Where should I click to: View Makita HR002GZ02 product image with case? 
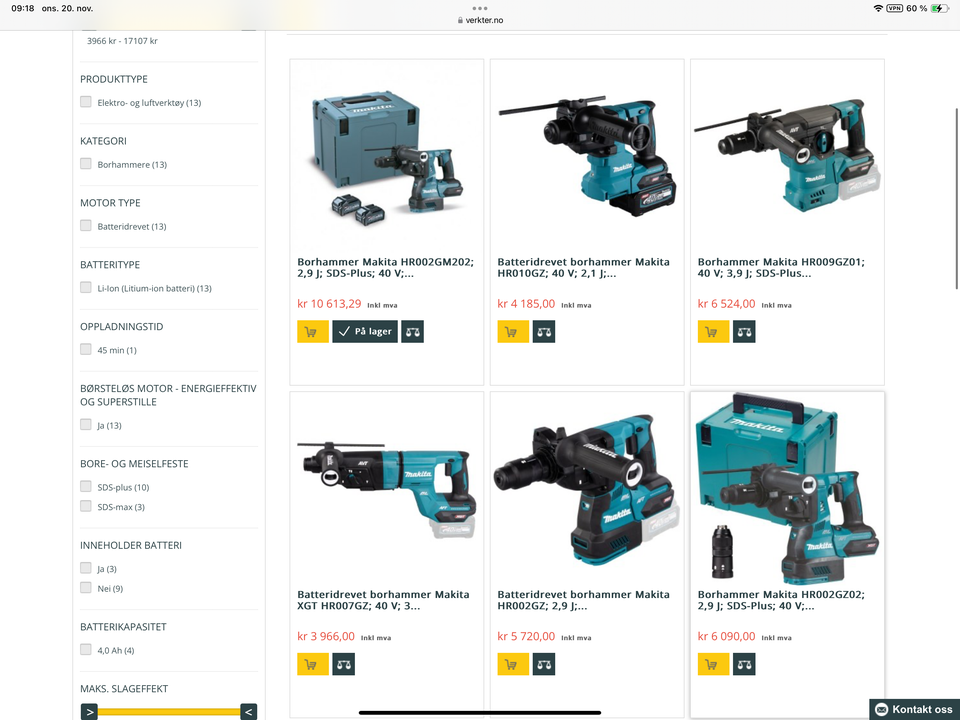pos(787,488)
